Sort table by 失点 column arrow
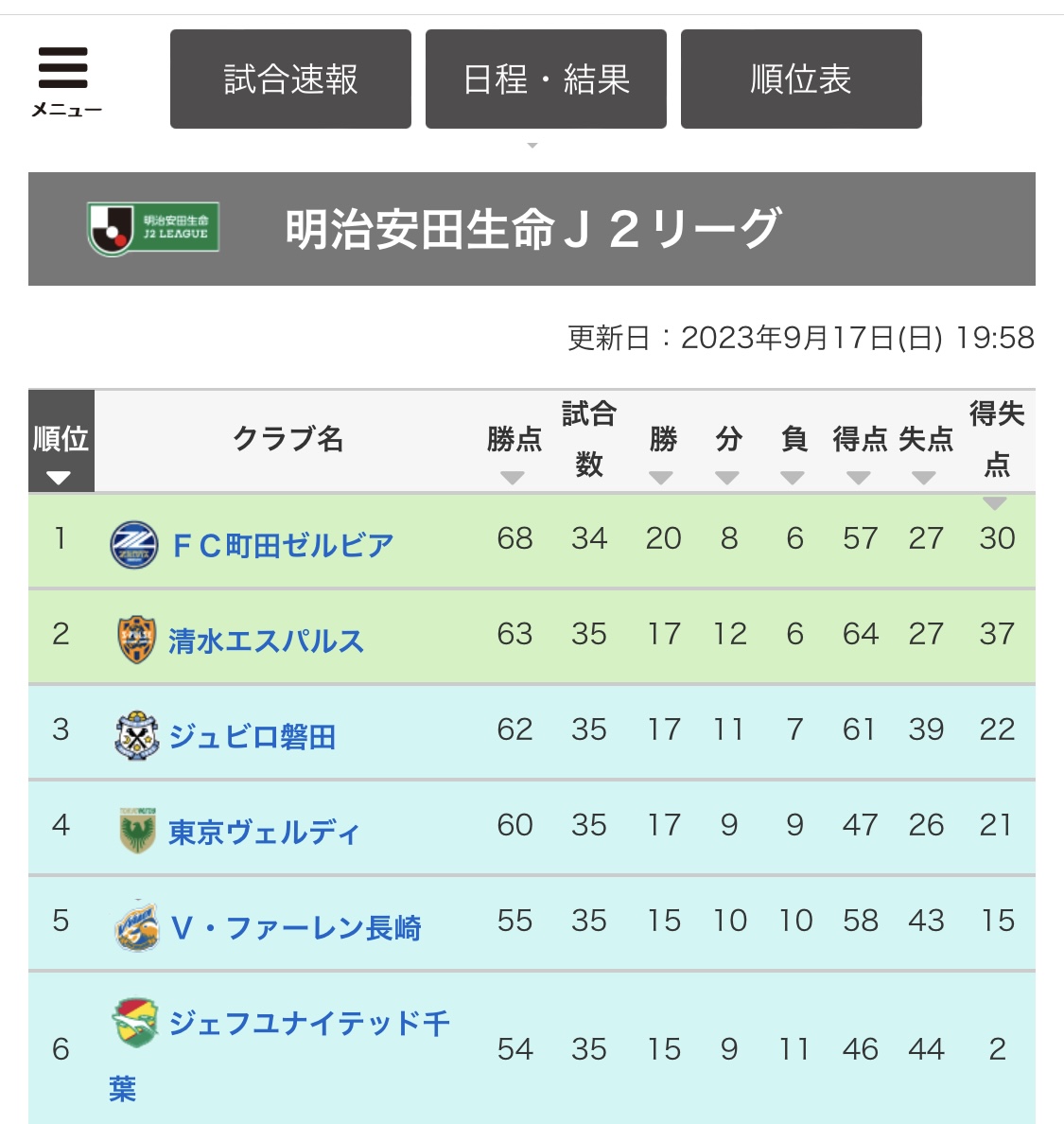 coord(924,478)
